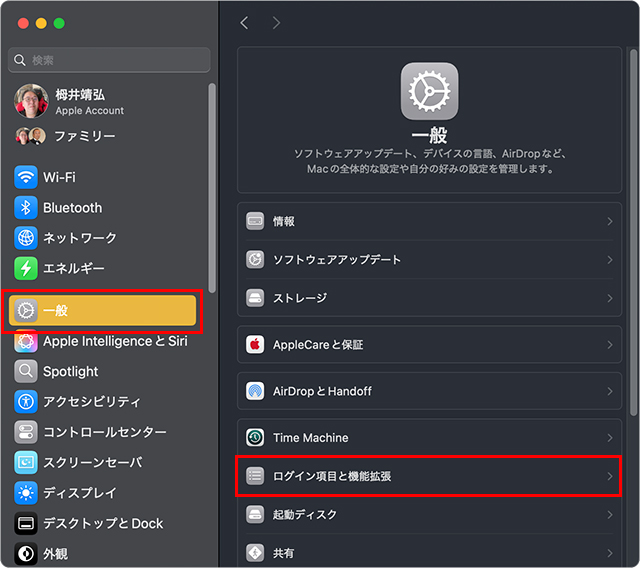Click the デスクトップと Dock icon
640x568 pixels.
click(26, 523)
